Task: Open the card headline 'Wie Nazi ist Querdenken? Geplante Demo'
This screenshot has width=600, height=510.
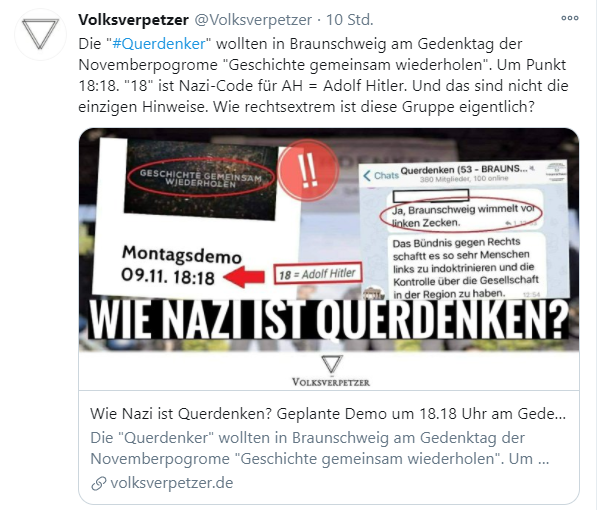Action: 328,414
